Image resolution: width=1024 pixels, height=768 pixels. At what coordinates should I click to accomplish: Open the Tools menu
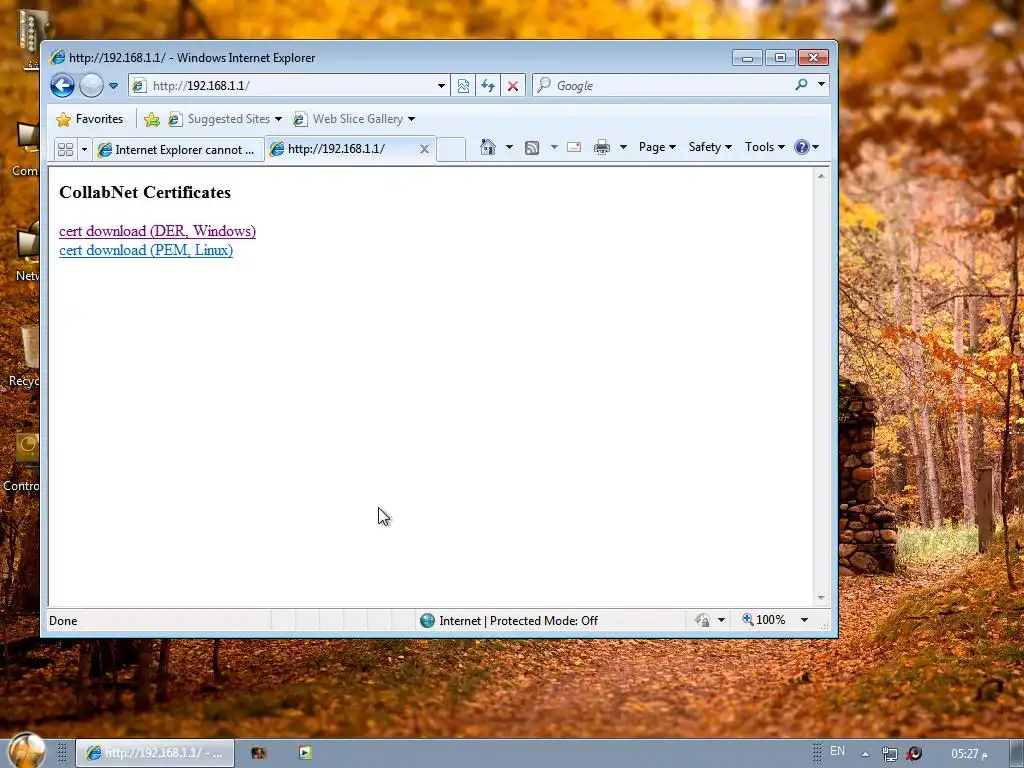[765, 147]
